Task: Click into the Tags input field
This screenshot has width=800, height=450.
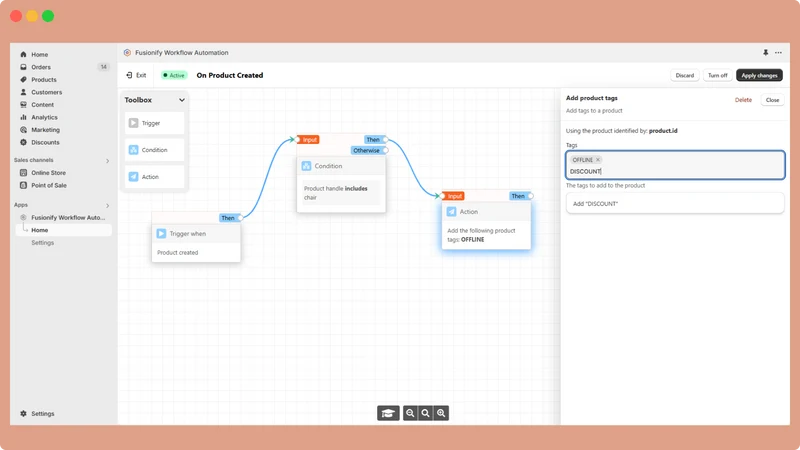Action: click(674, 165)
